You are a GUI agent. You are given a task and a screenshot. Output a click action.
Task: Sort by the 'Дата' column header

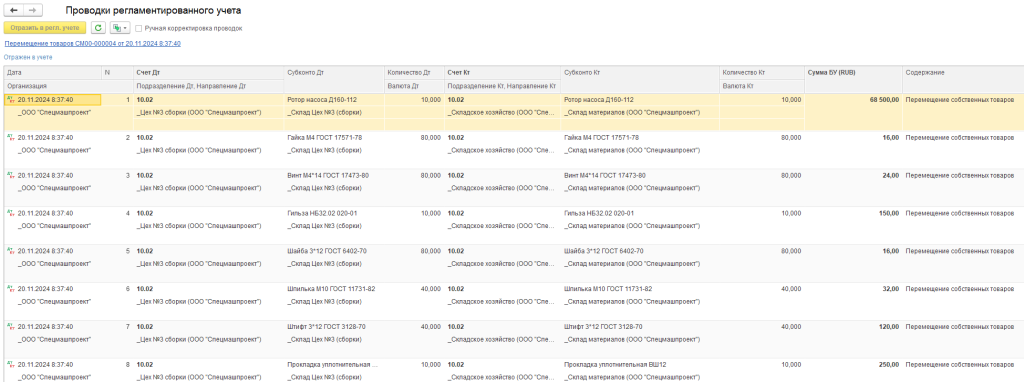click(x=52, y=72)
